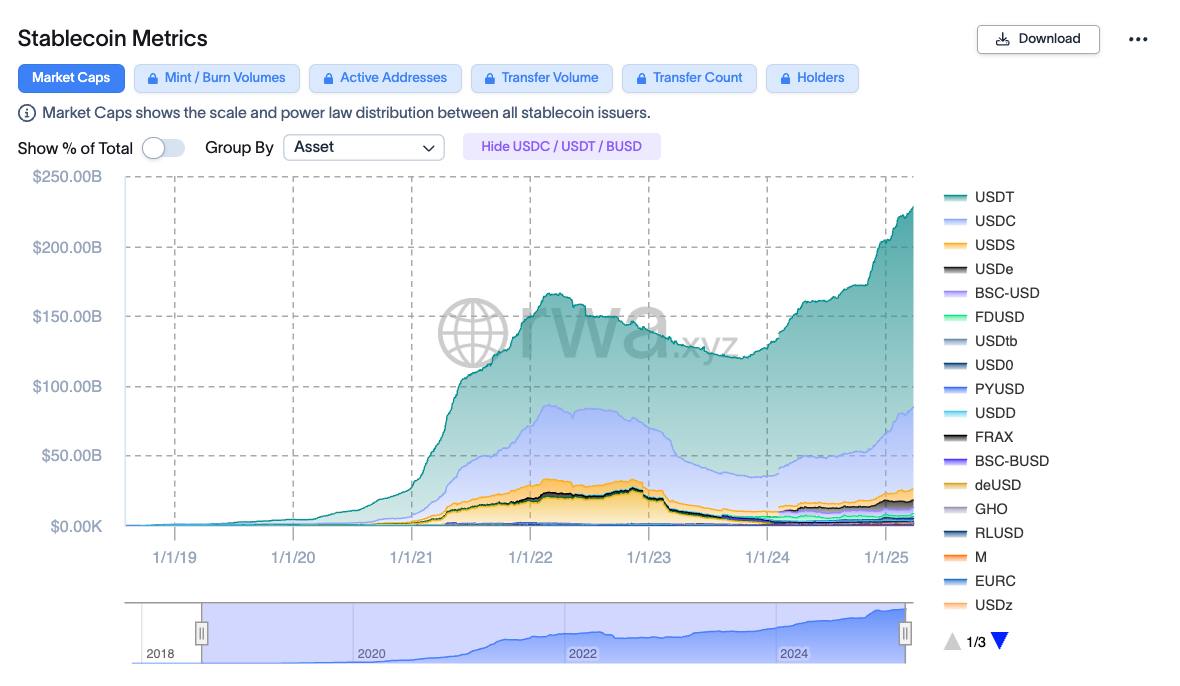Click the lock icon on Active Addresses

click(328, 78)
